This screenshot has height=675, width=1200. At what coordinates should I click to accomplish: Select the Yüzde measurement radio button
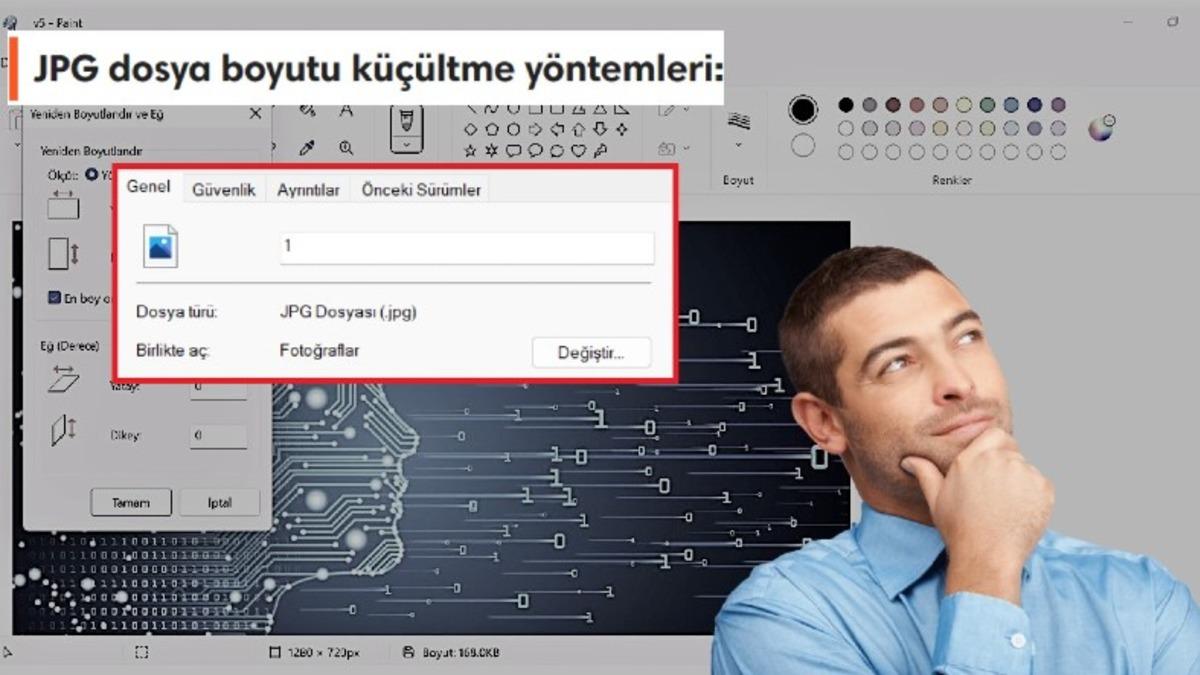click(92, 173)
